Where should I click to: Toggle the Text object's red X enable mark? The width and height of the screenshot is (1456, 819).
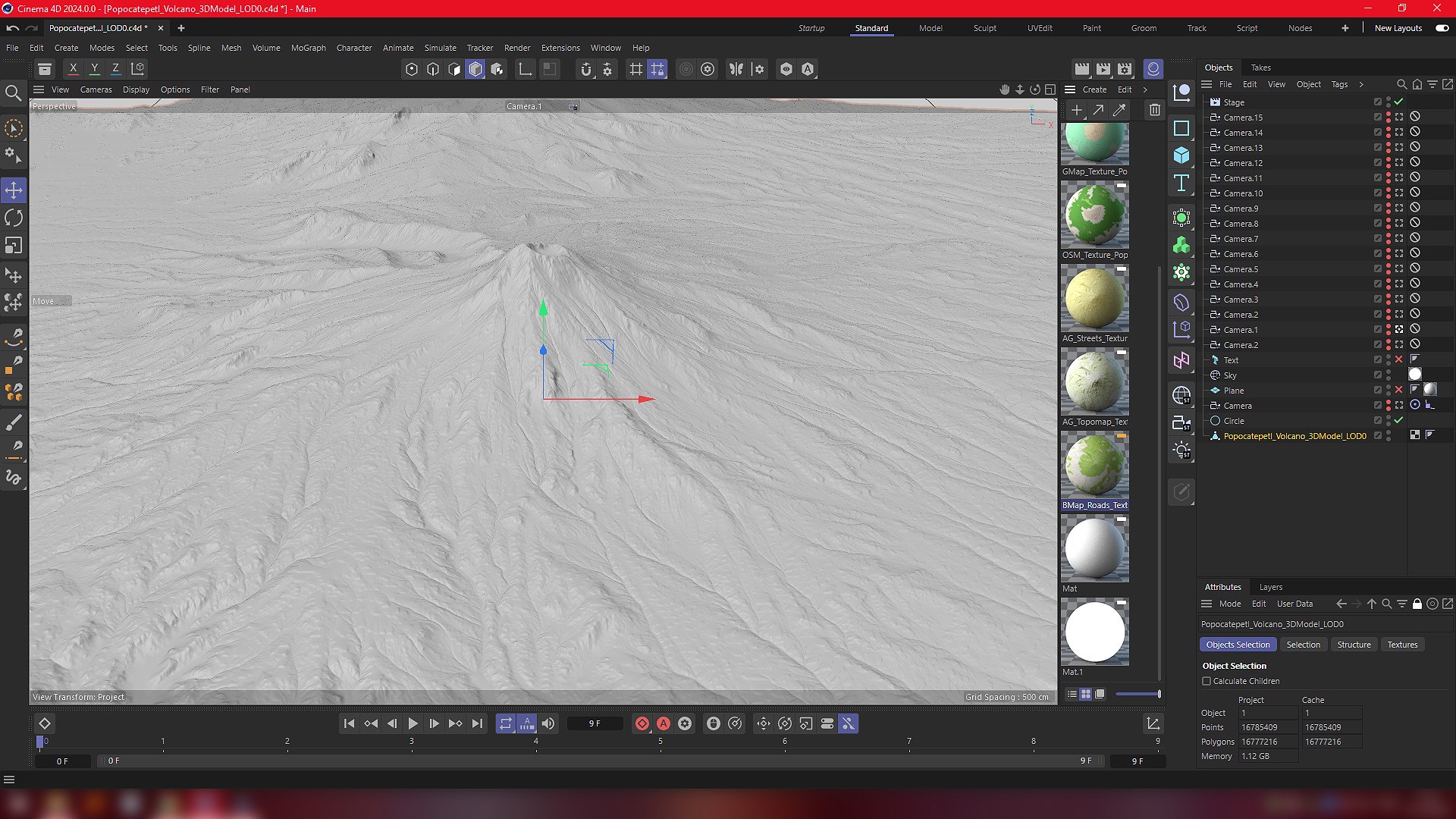tap(1399, 359)
